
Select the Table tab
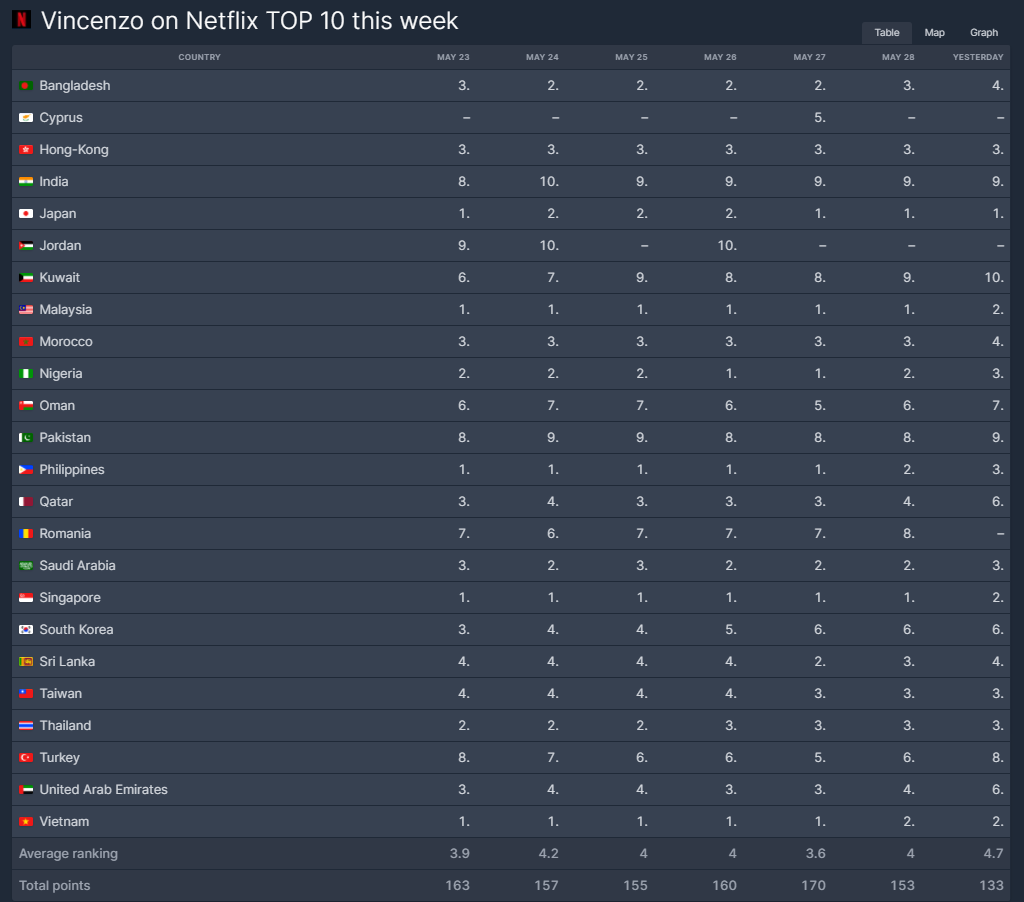(x=887, y=33)
